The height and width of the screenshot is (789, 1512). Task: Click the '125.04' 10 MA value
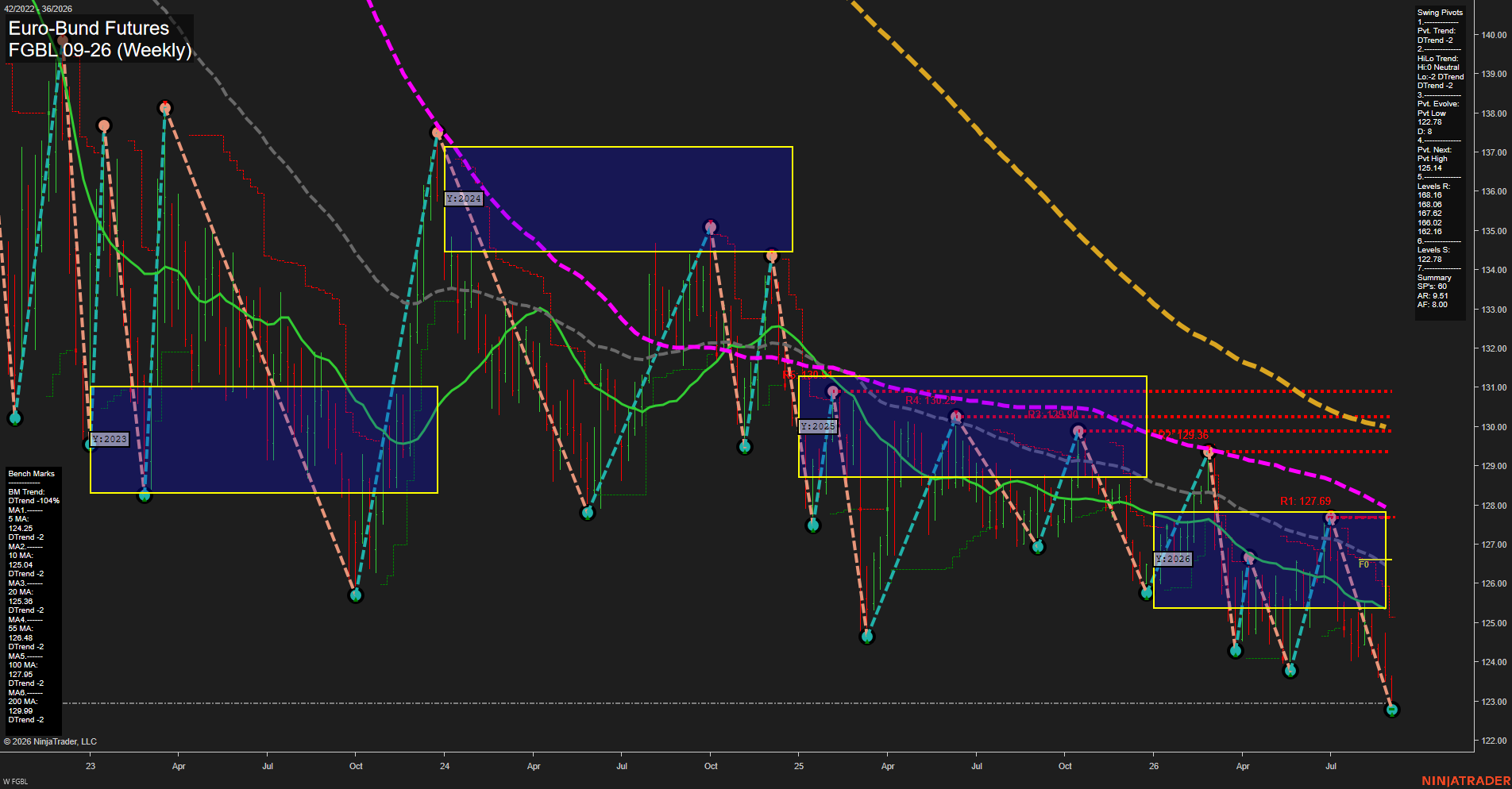(x=21, y=565)
